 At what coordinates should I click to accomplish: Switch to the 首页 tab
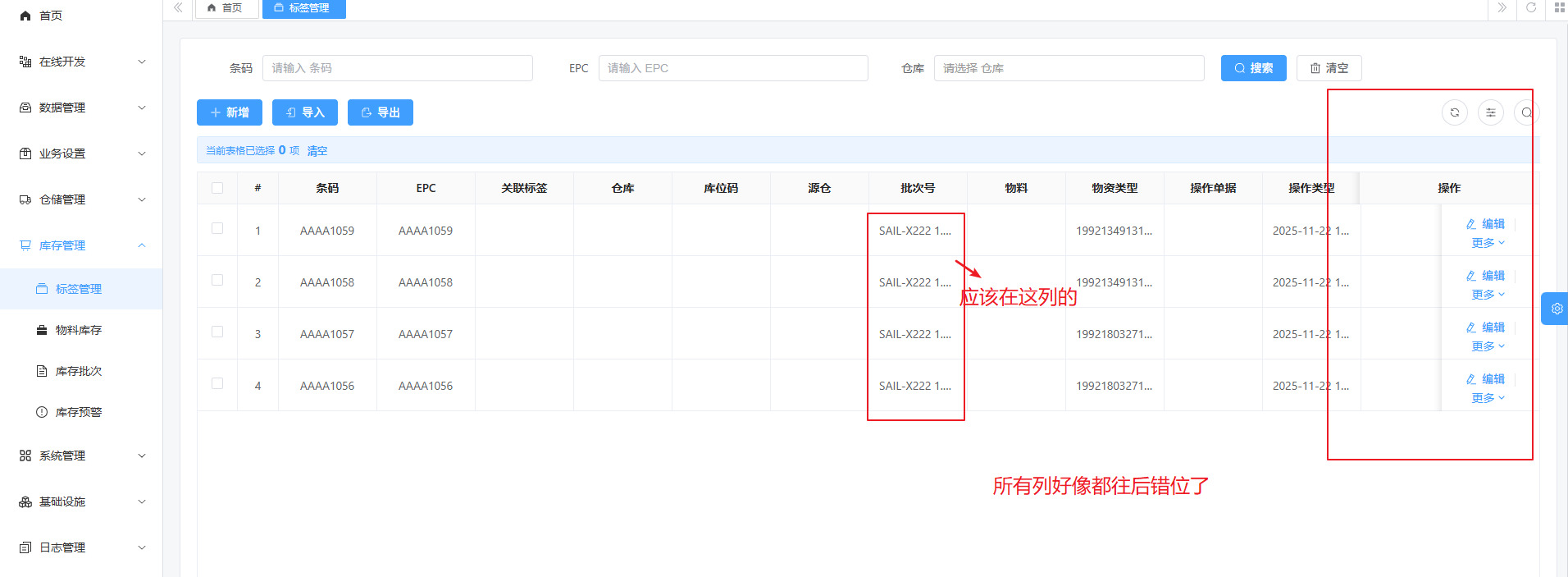[226, 8]
